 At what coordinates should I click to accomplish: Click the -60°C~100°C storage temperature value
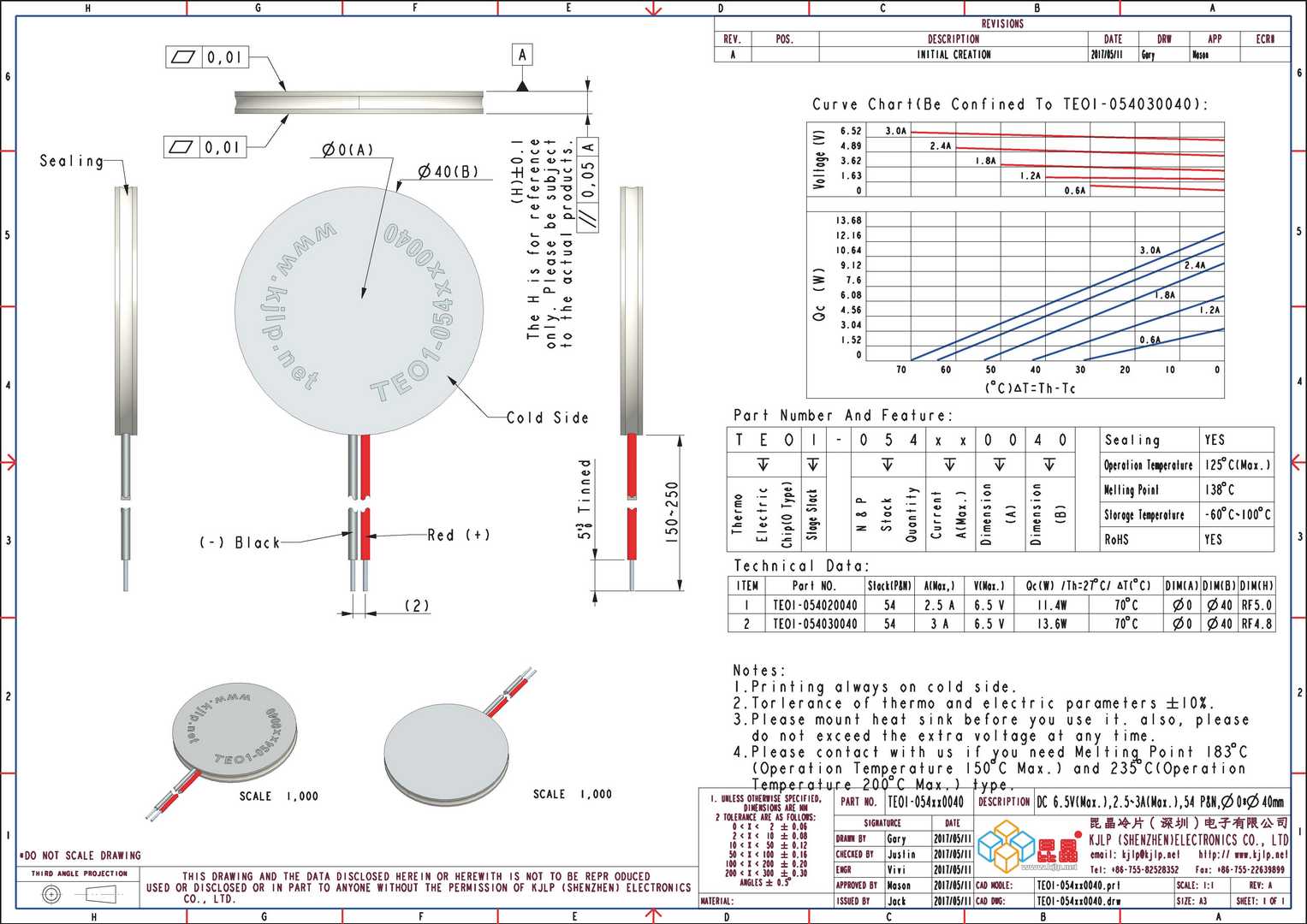1238,515
